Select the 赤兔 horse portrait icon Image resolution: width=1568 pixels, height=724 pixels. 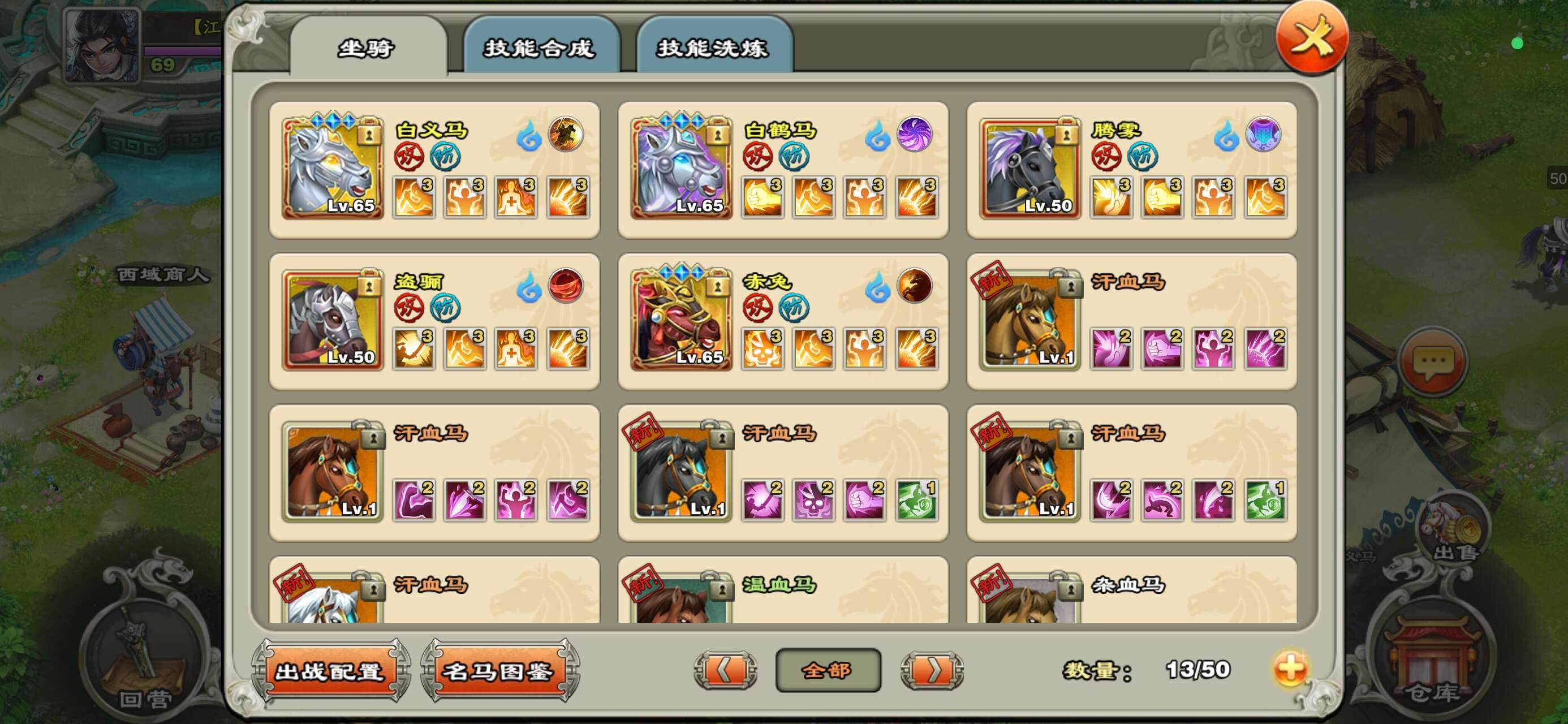pos(681,318)
